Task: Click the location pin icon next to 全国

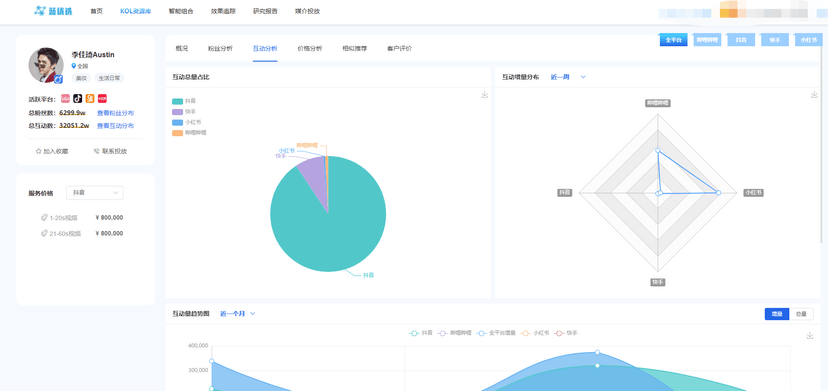Action: click(74, 66)
